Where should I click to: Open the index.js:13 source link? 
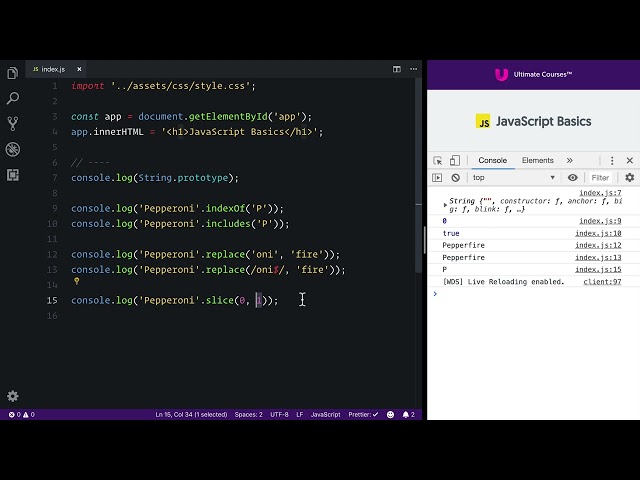pyautogui.click(x=598, y=257)
